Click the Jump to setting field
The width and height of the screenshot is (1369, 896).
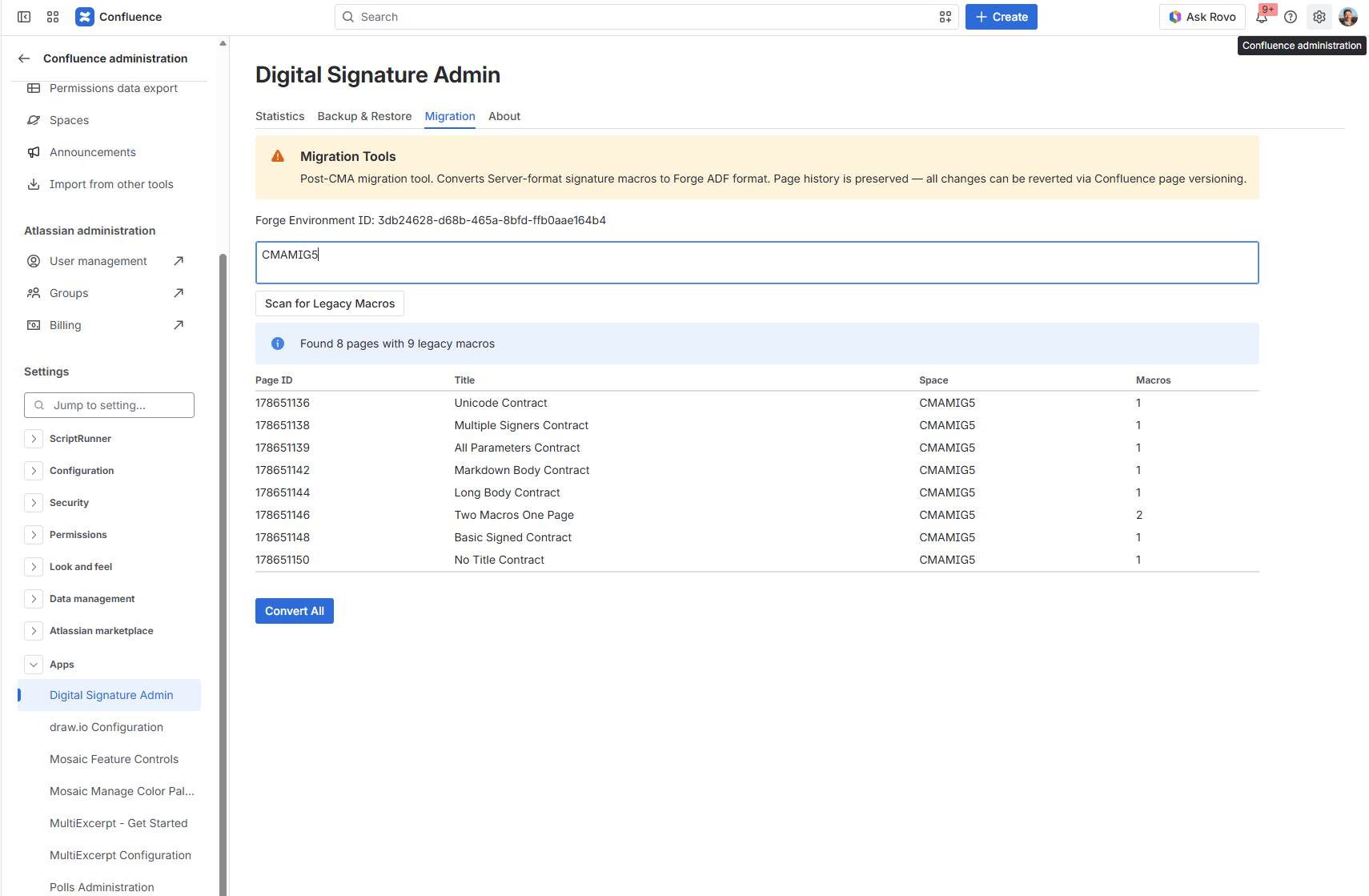tap(110, 405)
